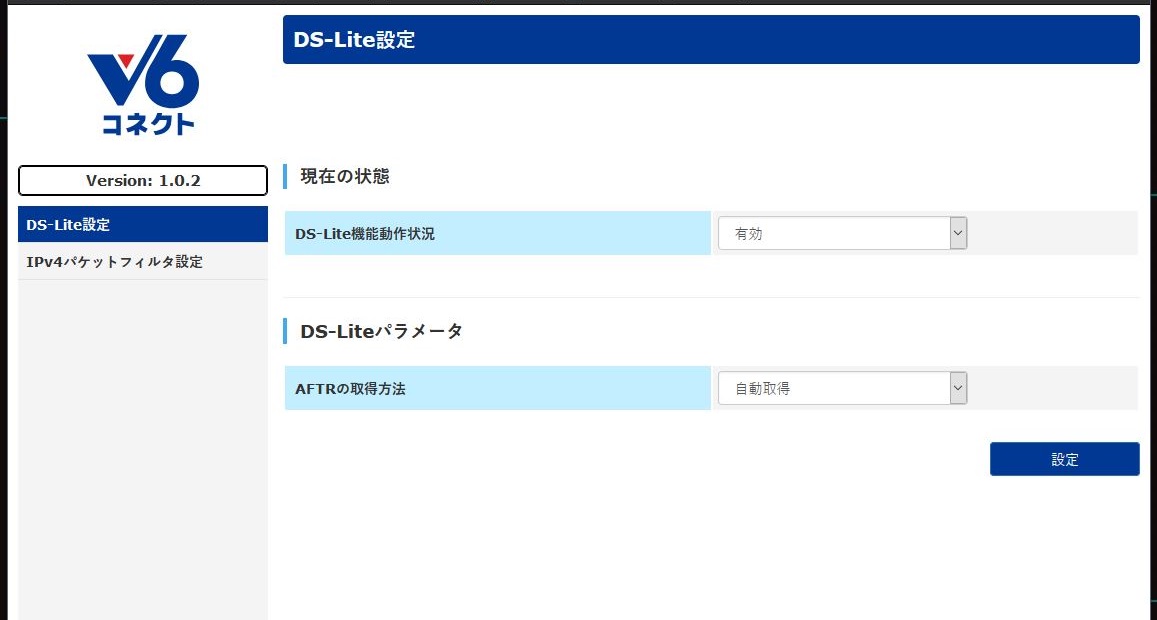Open the 有効 status dropdown
The height and width of the screenshot is (620, 1157).
pos(842,233)
